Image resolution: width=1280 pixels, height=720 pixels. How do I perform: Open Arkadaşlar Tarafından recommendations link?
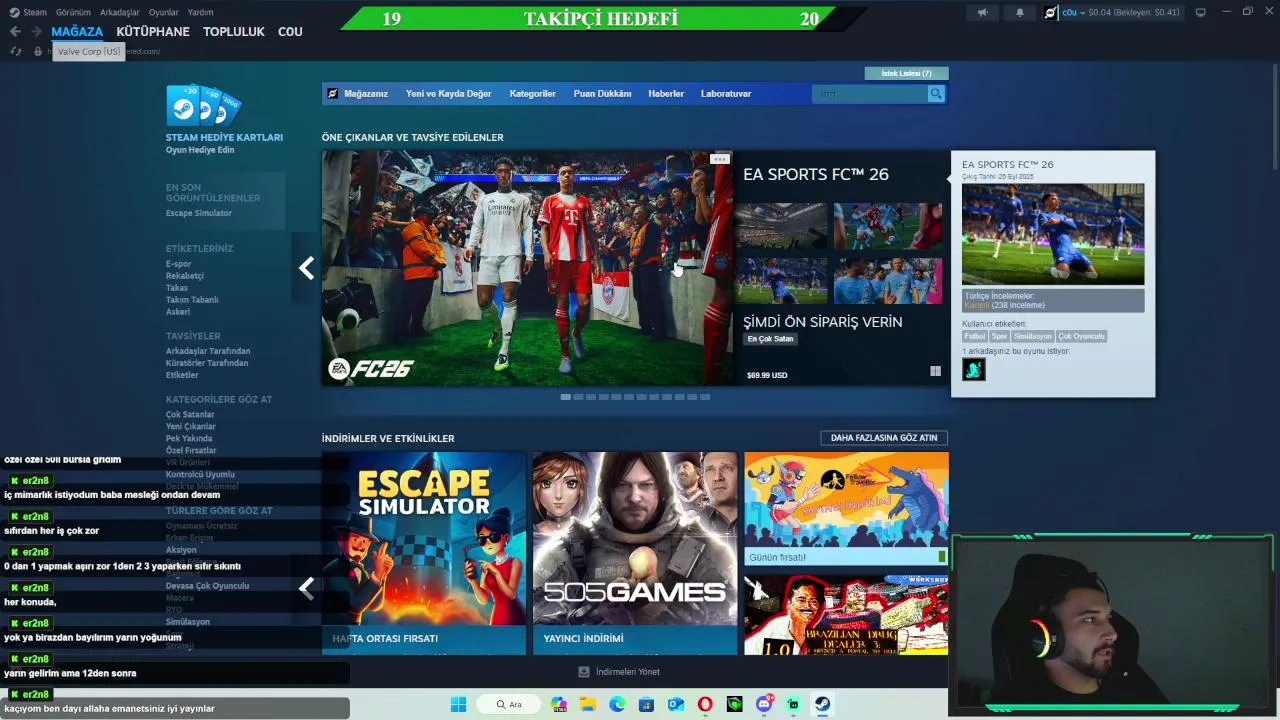click(208, 351)
